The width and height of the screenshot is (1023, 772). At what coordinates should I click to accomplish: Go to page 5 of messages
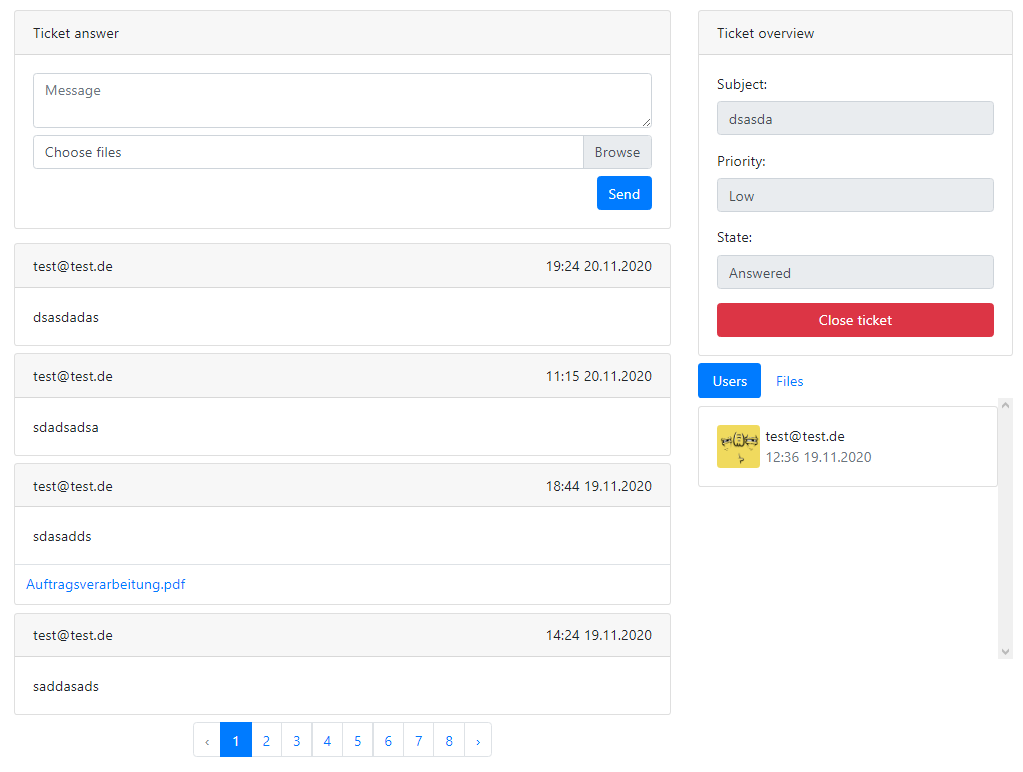point(358,740)
